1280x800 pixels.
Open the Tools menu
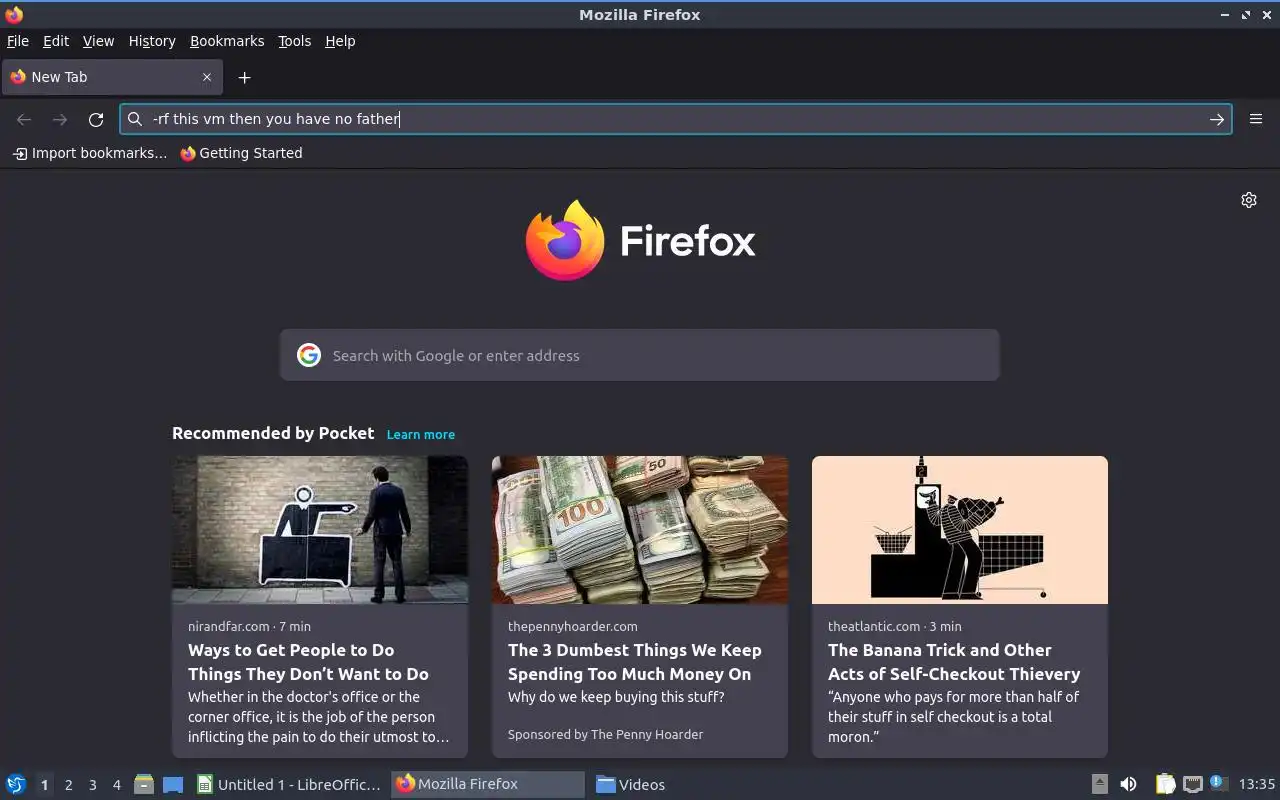tap(294, 41)
